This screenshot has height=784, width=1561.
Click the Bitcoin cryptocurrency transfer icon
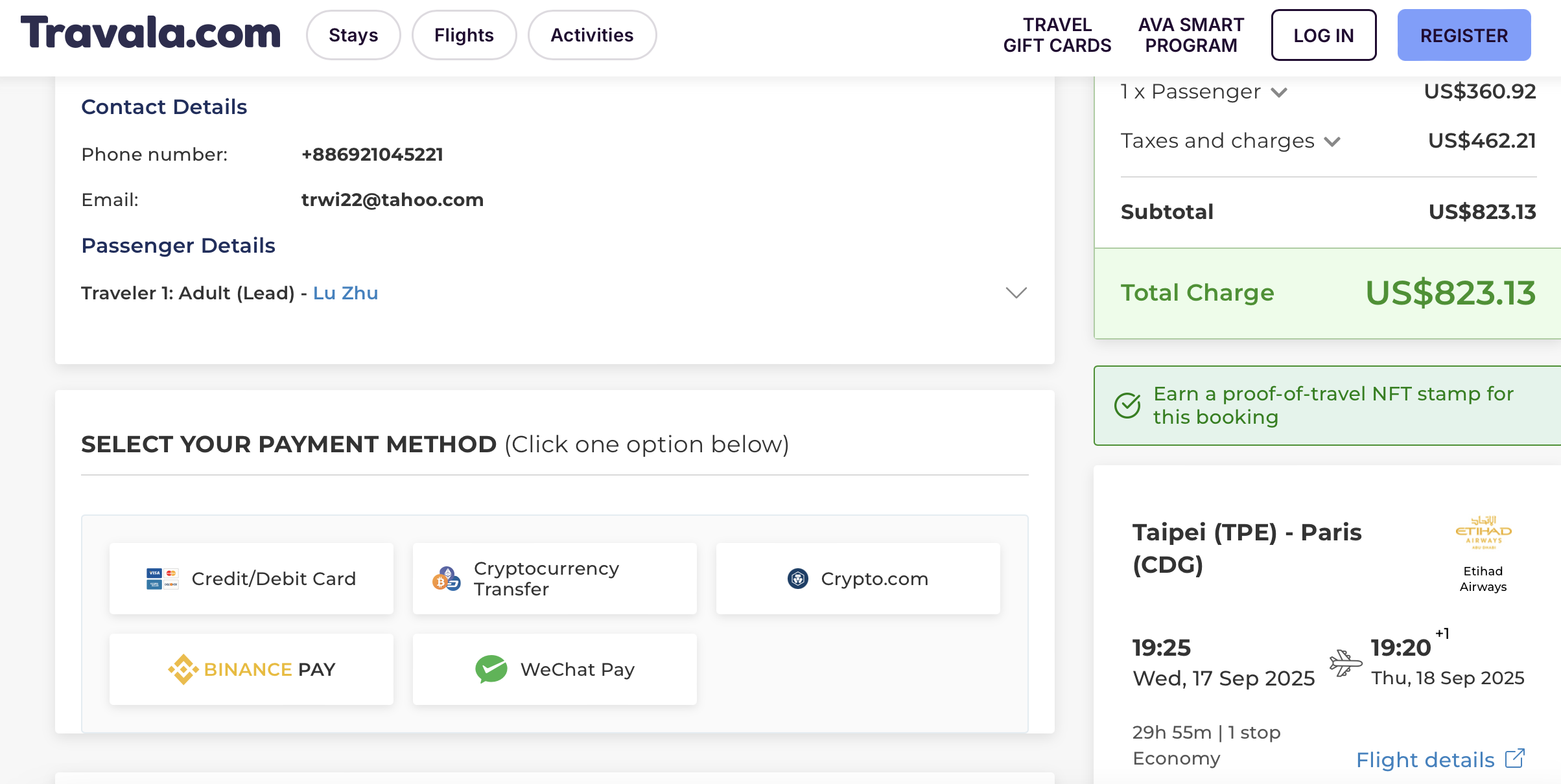[446, 579]
